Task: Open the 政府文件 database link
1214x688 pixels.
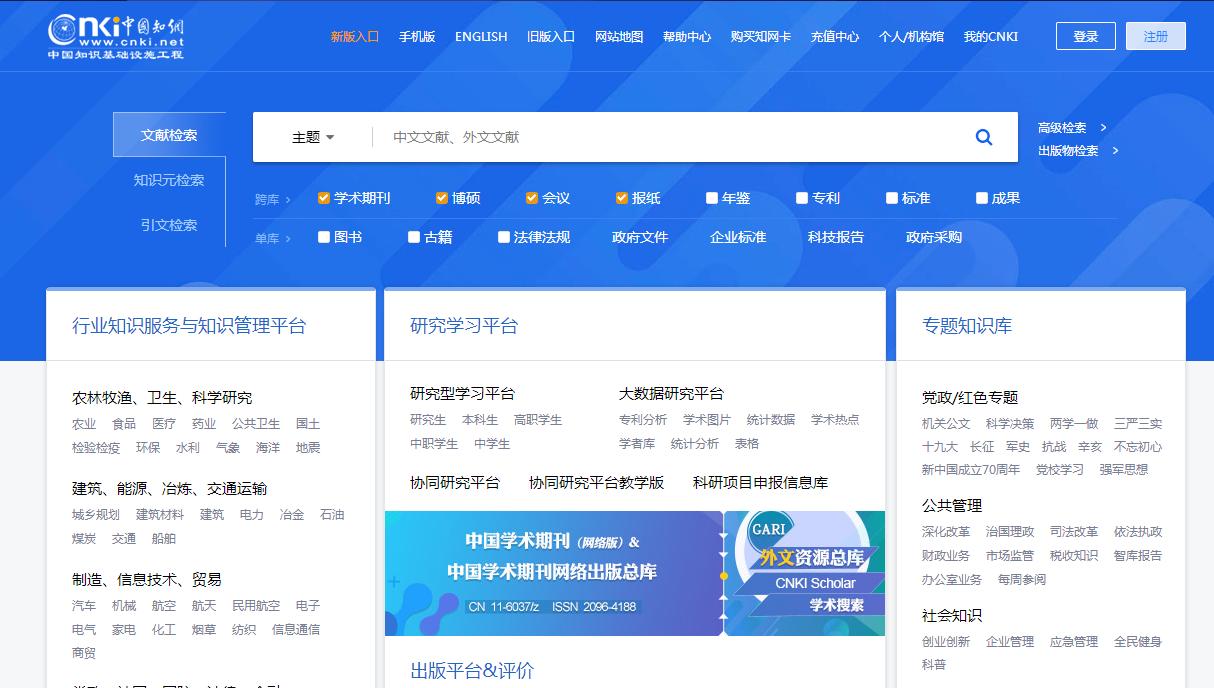Action: click(640, 237)
